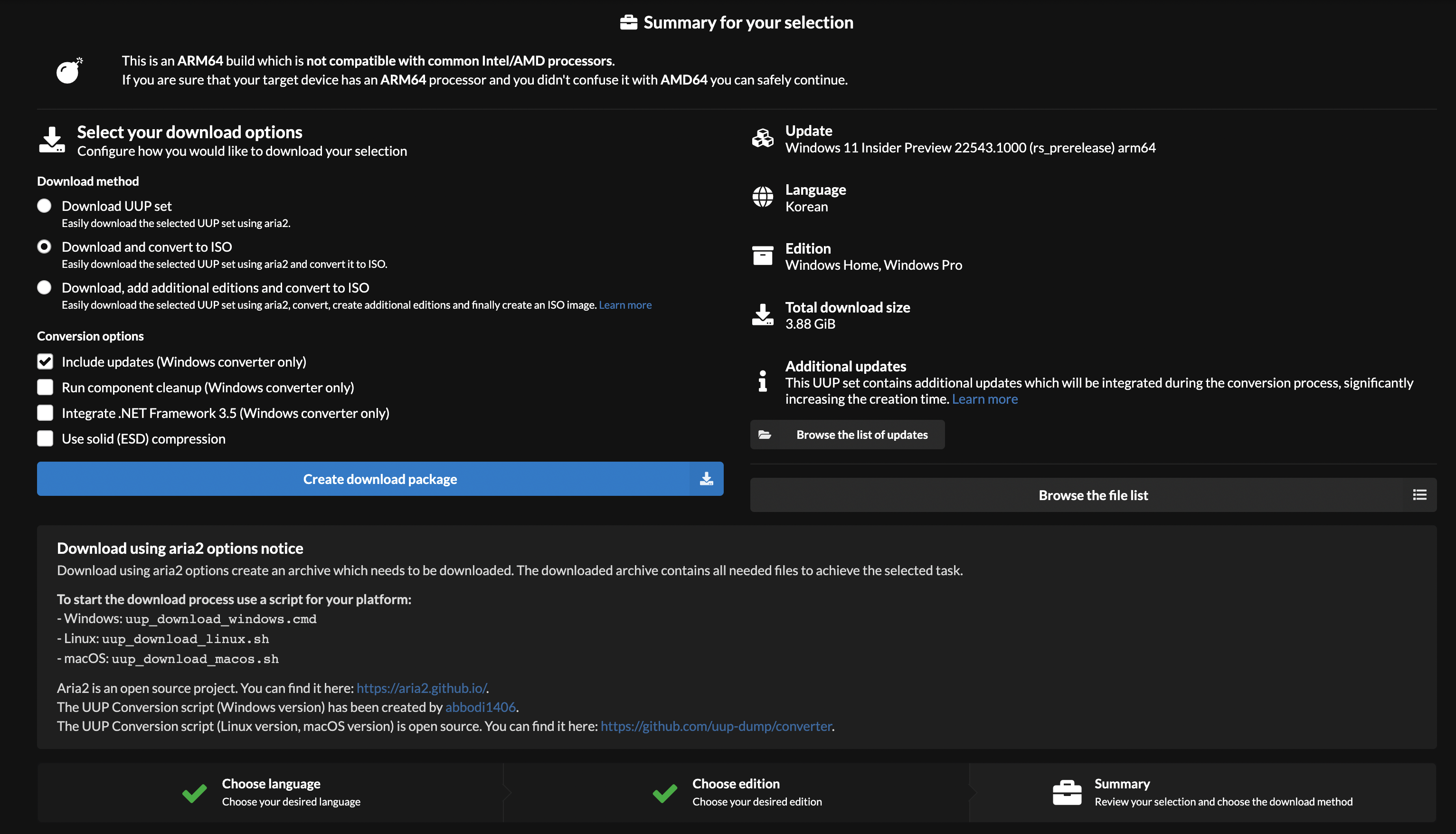
Task: Click the Windows Home, Windows Pro edition text
Action: click(x=874, y=265)
